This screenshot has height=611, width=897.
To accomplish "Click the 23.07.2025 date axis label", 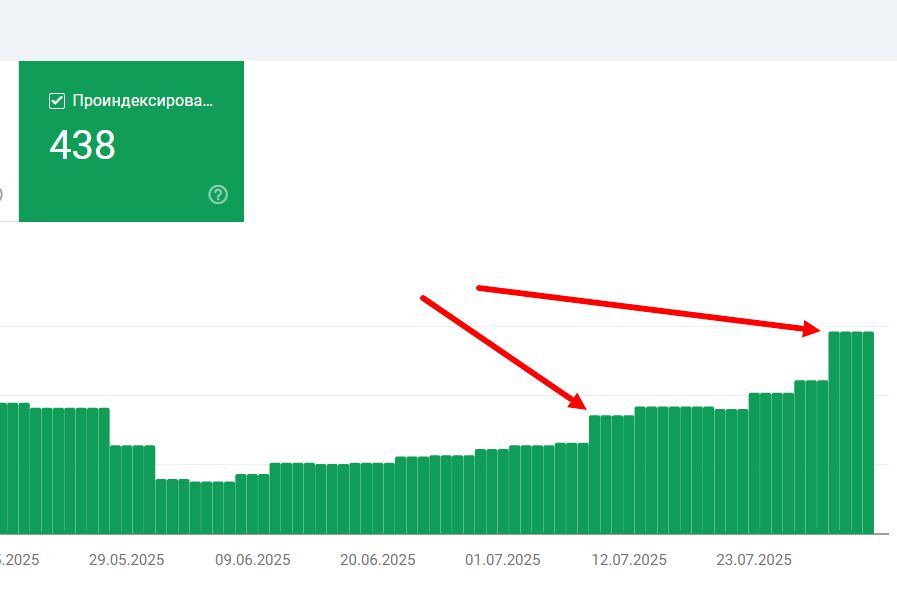I will [754, 560].
